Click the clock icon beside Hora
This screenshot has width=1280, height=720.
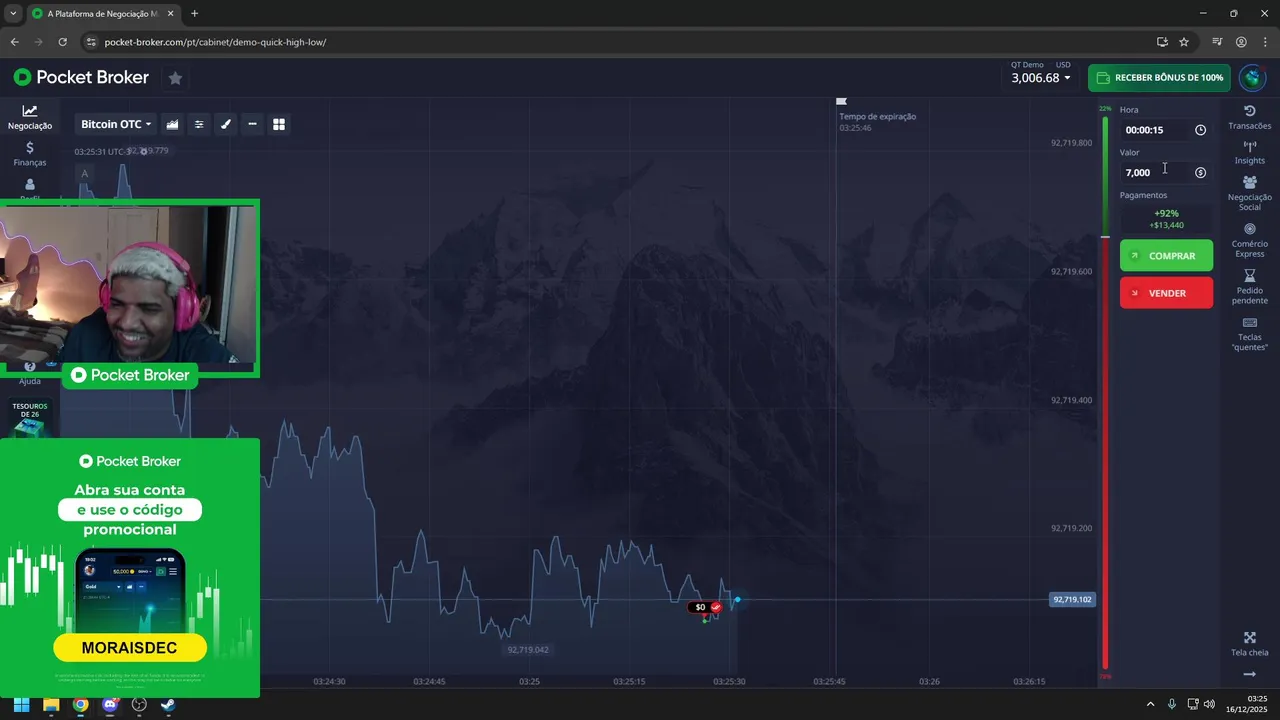pos(1200,130)
